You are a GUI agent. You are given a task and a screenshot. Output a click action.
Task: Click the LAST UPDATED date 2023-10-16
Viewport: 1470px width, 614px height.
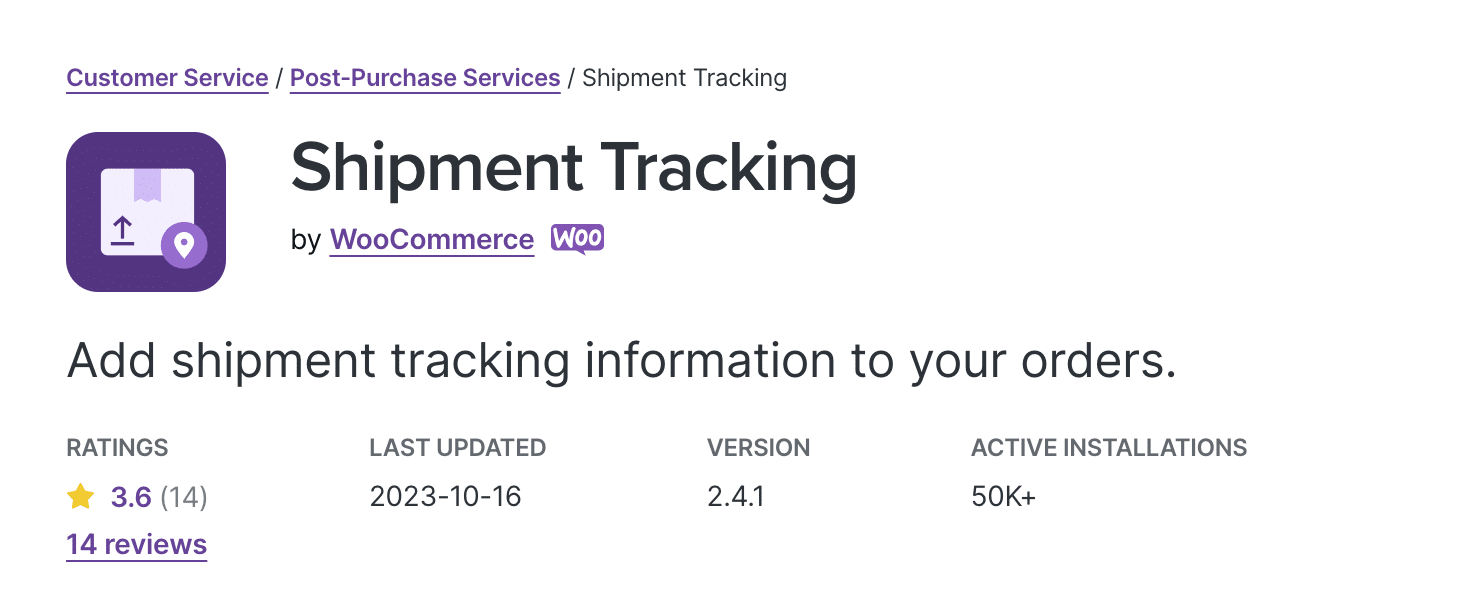[x=444, y=496]
